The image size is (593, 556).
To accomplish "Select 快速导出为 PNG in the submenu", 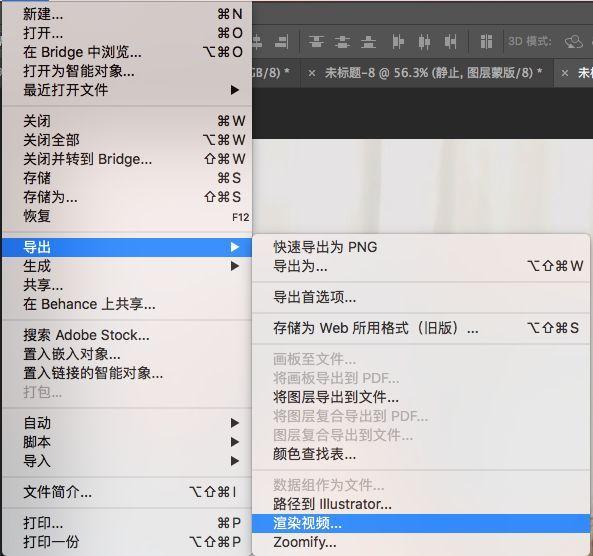I will pyautogui.click(x=421, y=247).
